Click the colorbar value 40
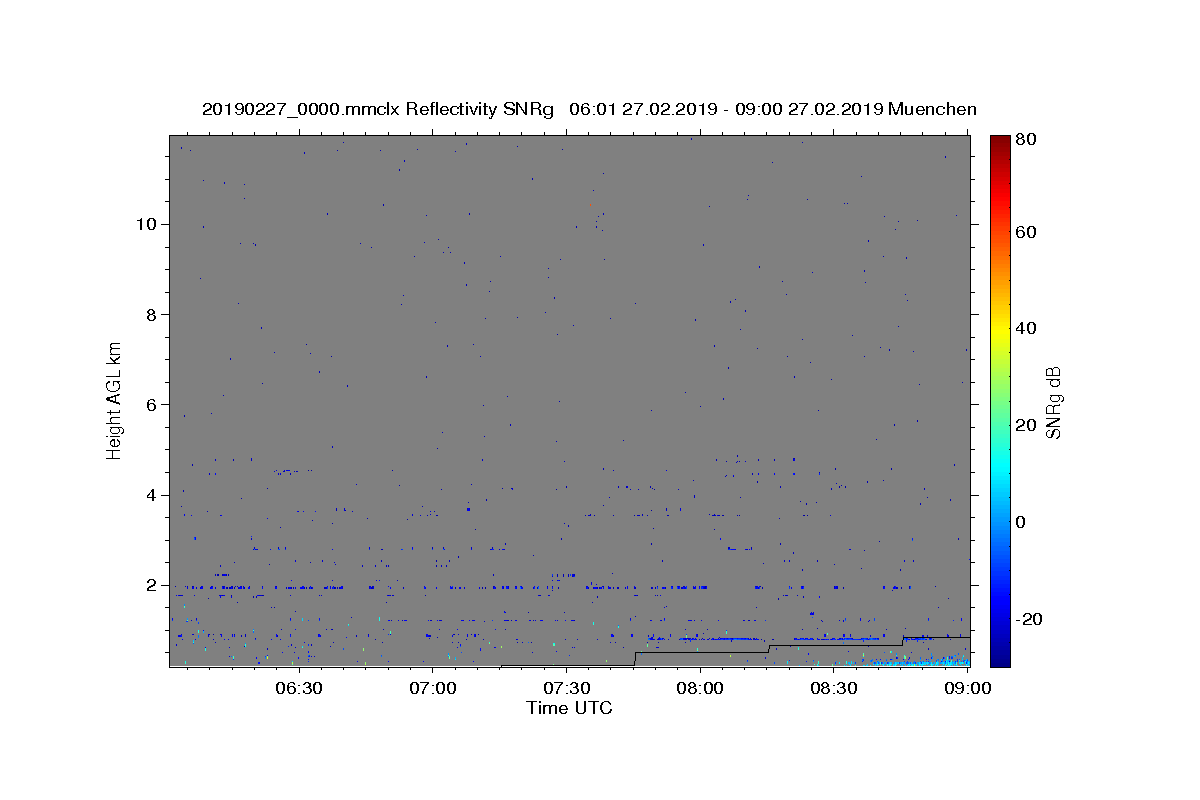This screenshot has height=800, width=1200. pos(1026,328)
